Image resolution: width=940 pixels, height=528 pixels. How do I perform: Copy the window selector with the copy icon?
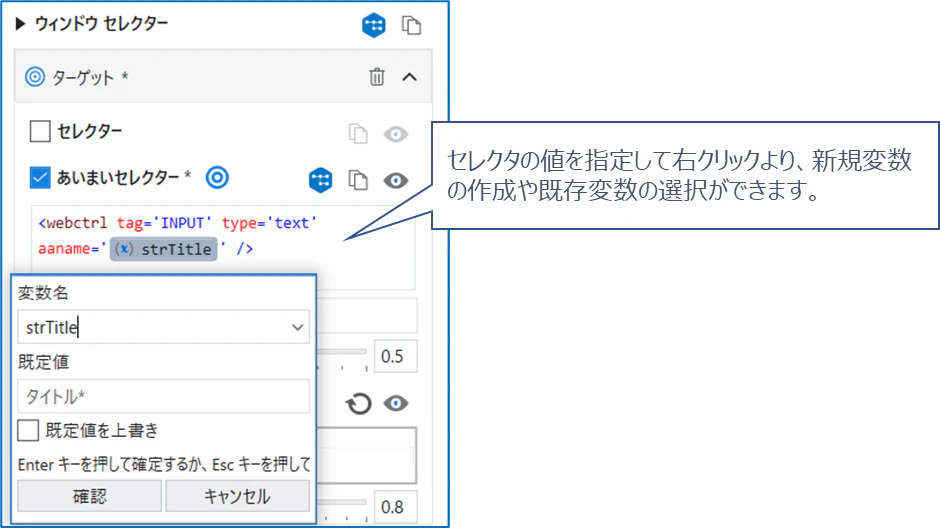pyautogui.click(x=411, y=25)
